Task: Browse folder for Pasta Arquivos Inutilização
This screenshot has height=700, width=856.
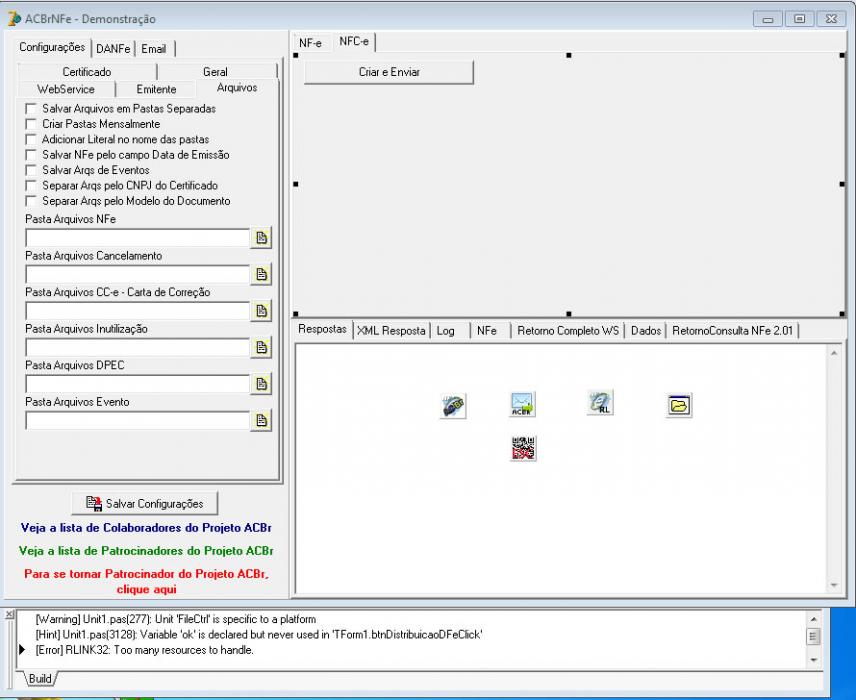Action: [x=261, y=347]
